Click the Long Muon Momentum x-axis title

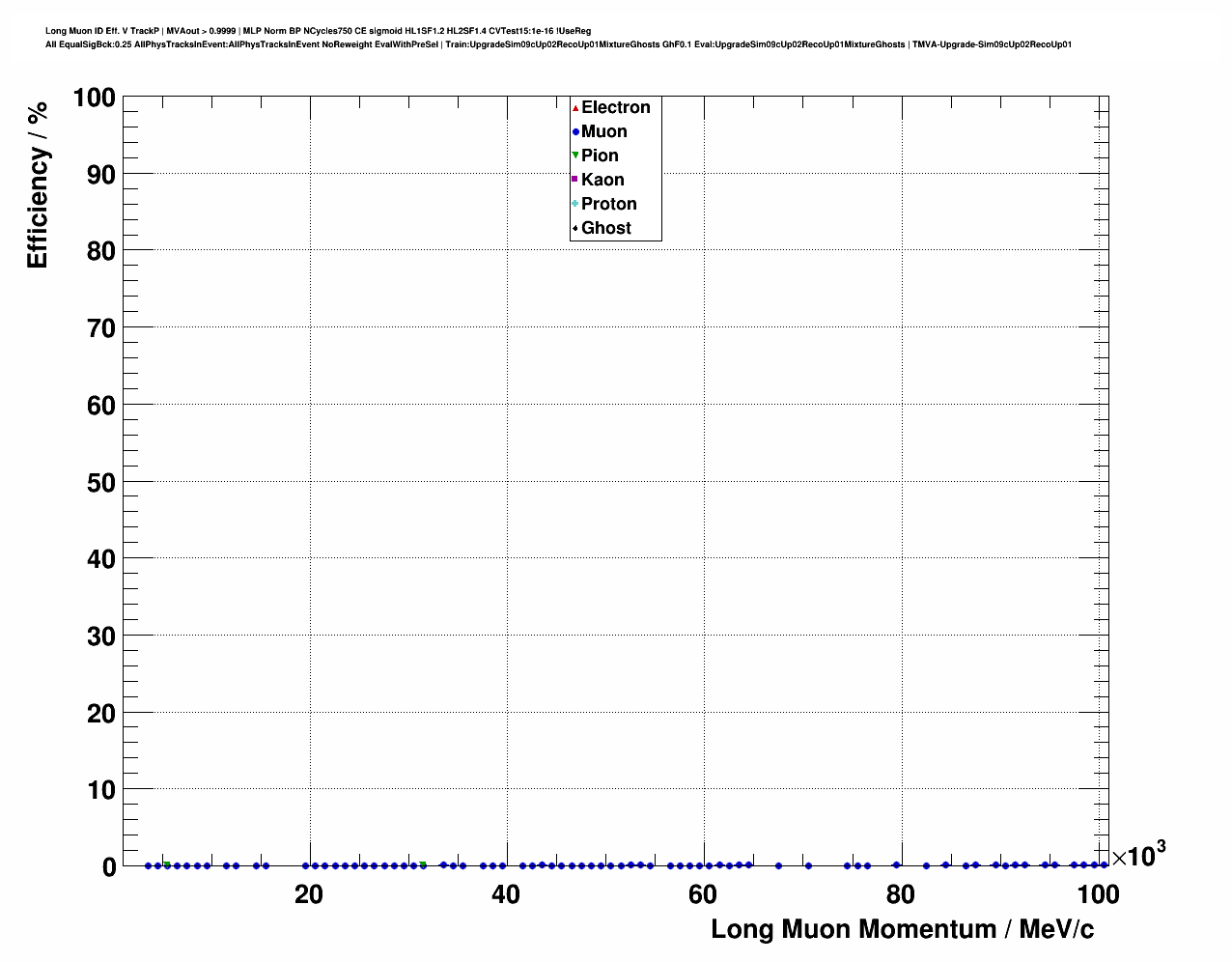pos(902,929)
